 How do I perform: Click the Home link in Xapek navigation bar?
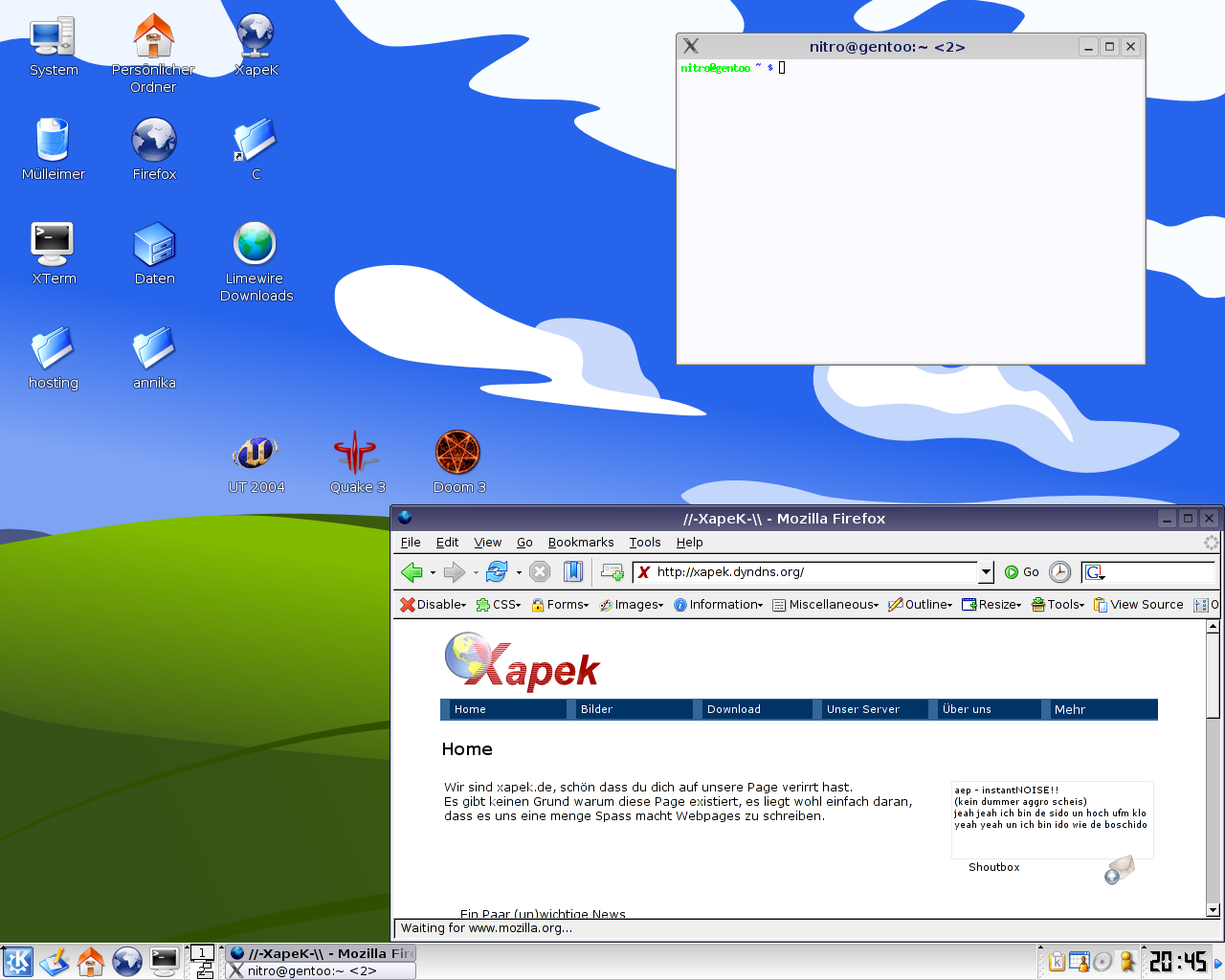tap(470, 709)
